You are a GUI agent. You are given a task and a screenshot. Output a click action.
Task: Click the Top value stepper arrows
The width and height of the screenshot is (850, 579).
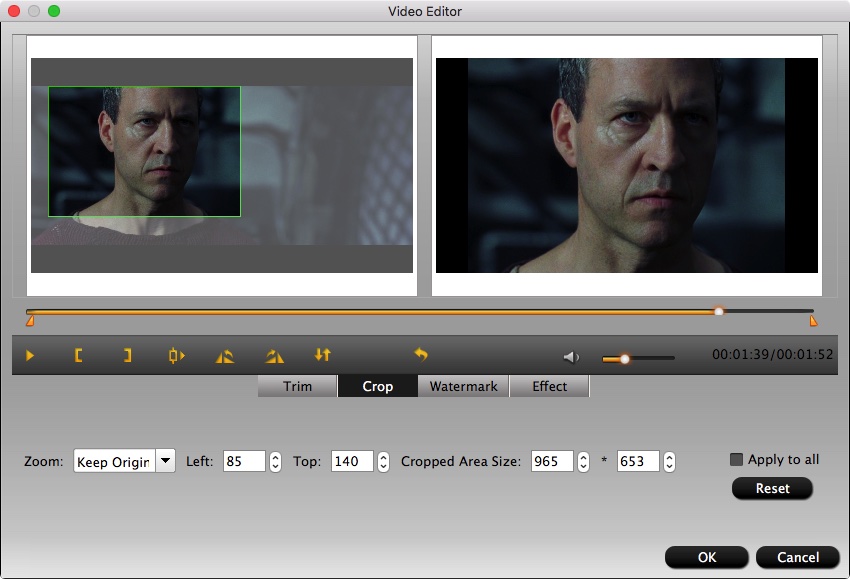pos(383,462)
